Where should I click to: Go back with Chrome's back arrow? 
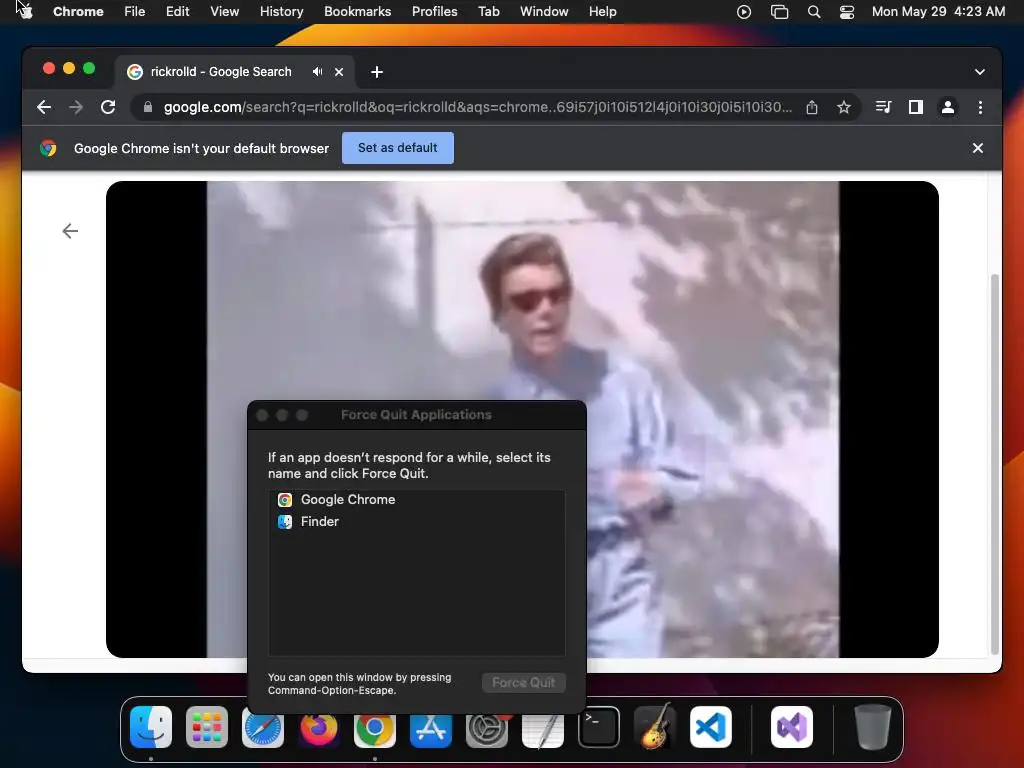44,107
